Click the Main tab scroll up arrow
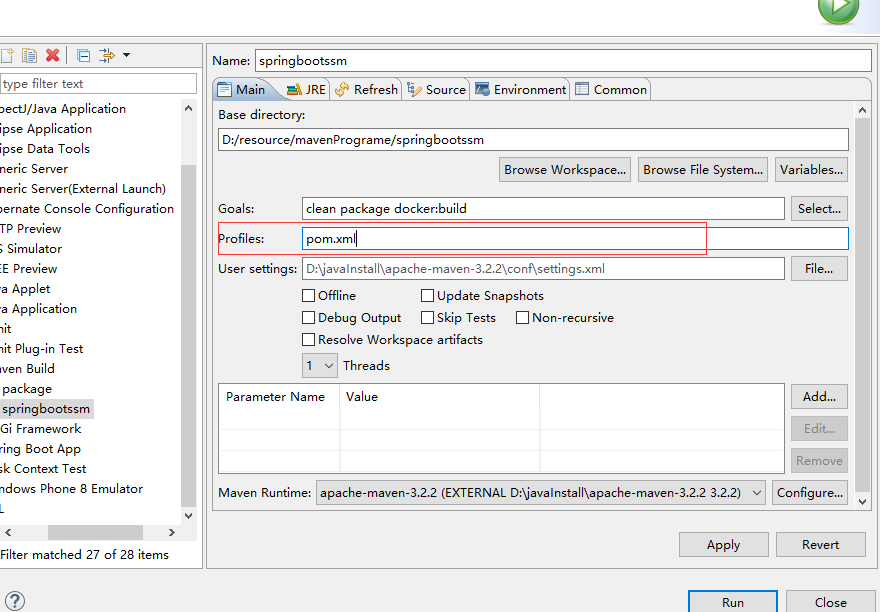Viewport: 880px width, 612px height. (863, 111)
